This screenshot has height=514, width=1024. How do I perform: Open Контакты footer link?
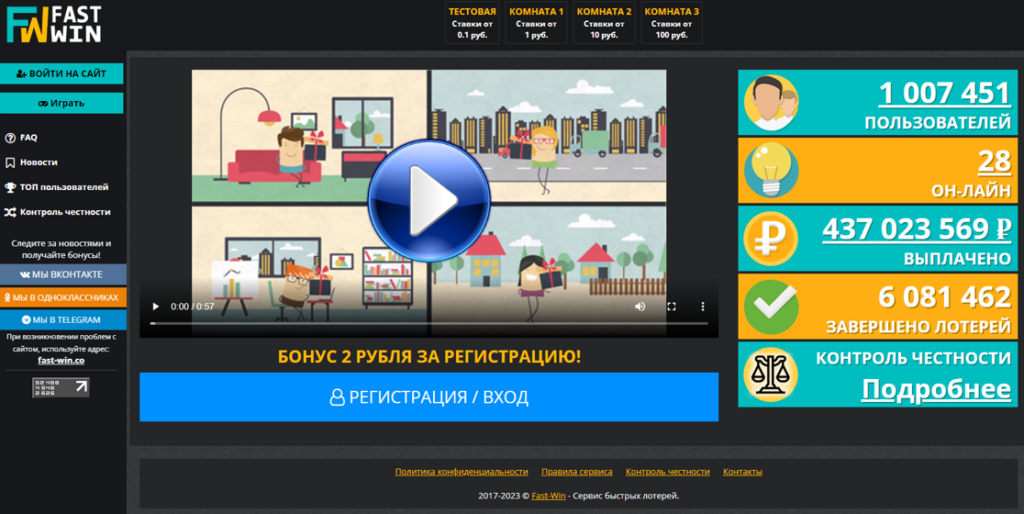[743, 472]
